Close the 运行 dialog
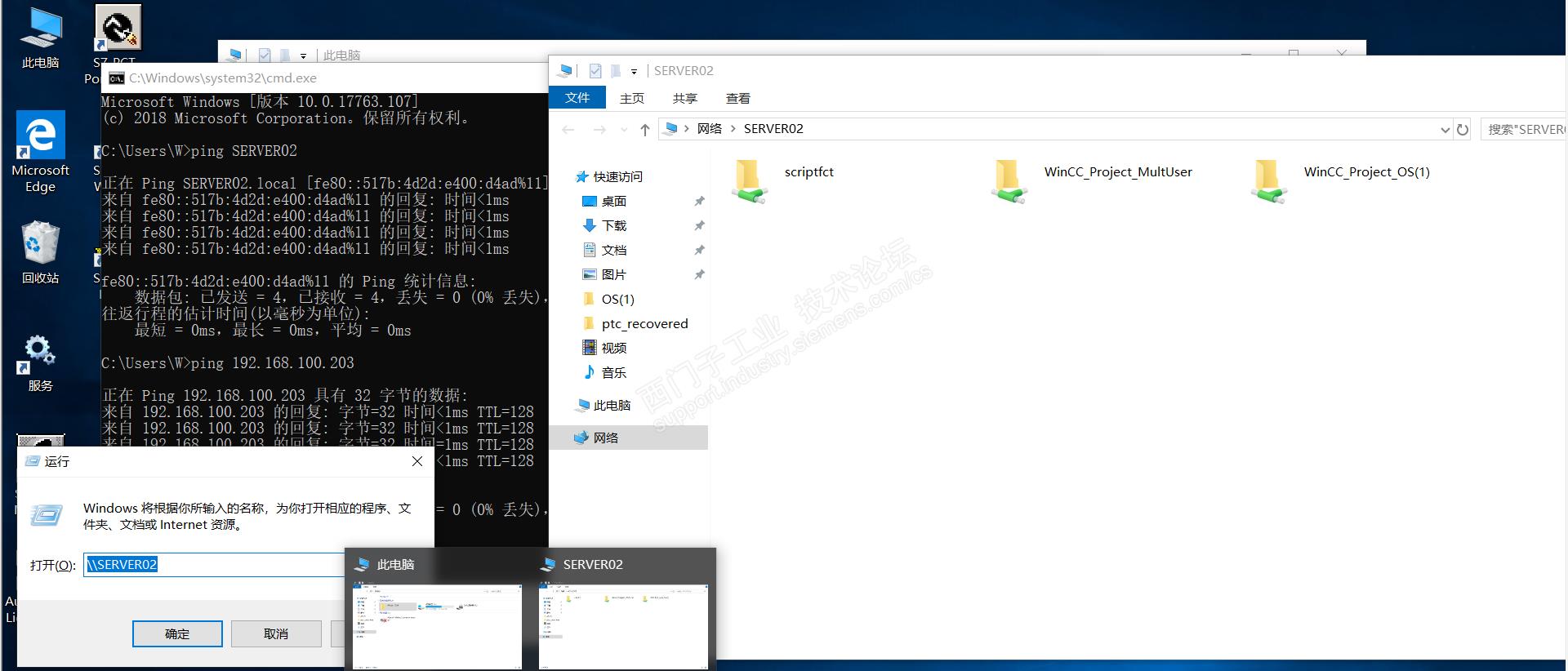This screenshot has width=1568, height=671. 417,461
